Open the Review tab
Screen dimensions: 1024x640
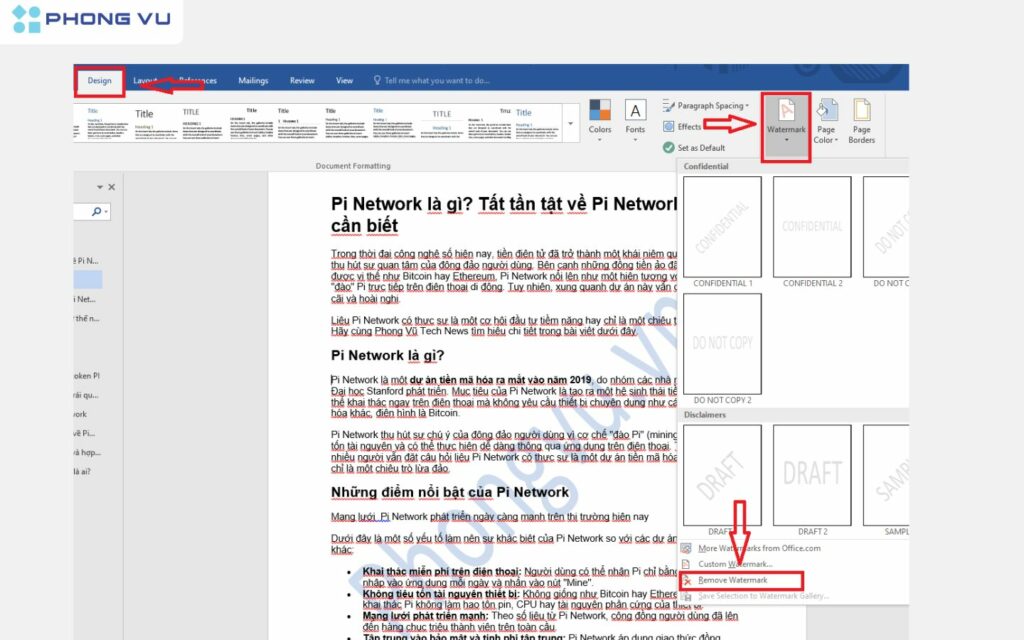302,81
